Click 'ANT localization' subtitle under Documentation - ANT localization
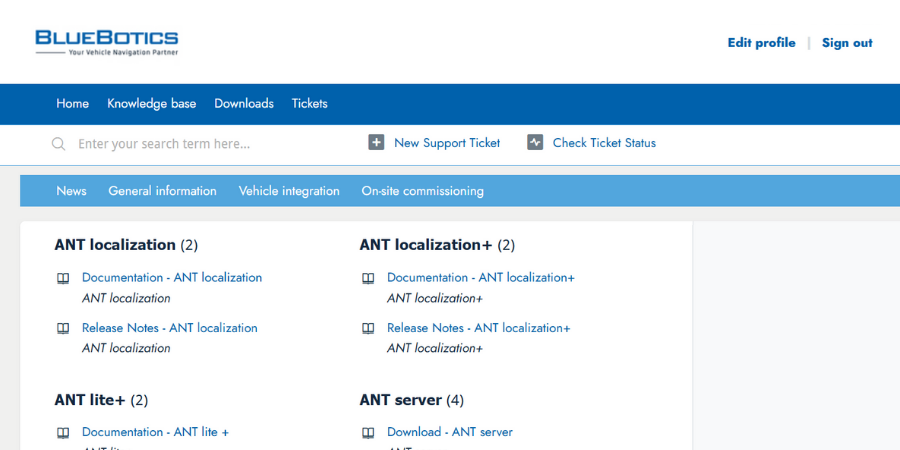This screenshot has width=900, height=450. [x=126, y=298]
